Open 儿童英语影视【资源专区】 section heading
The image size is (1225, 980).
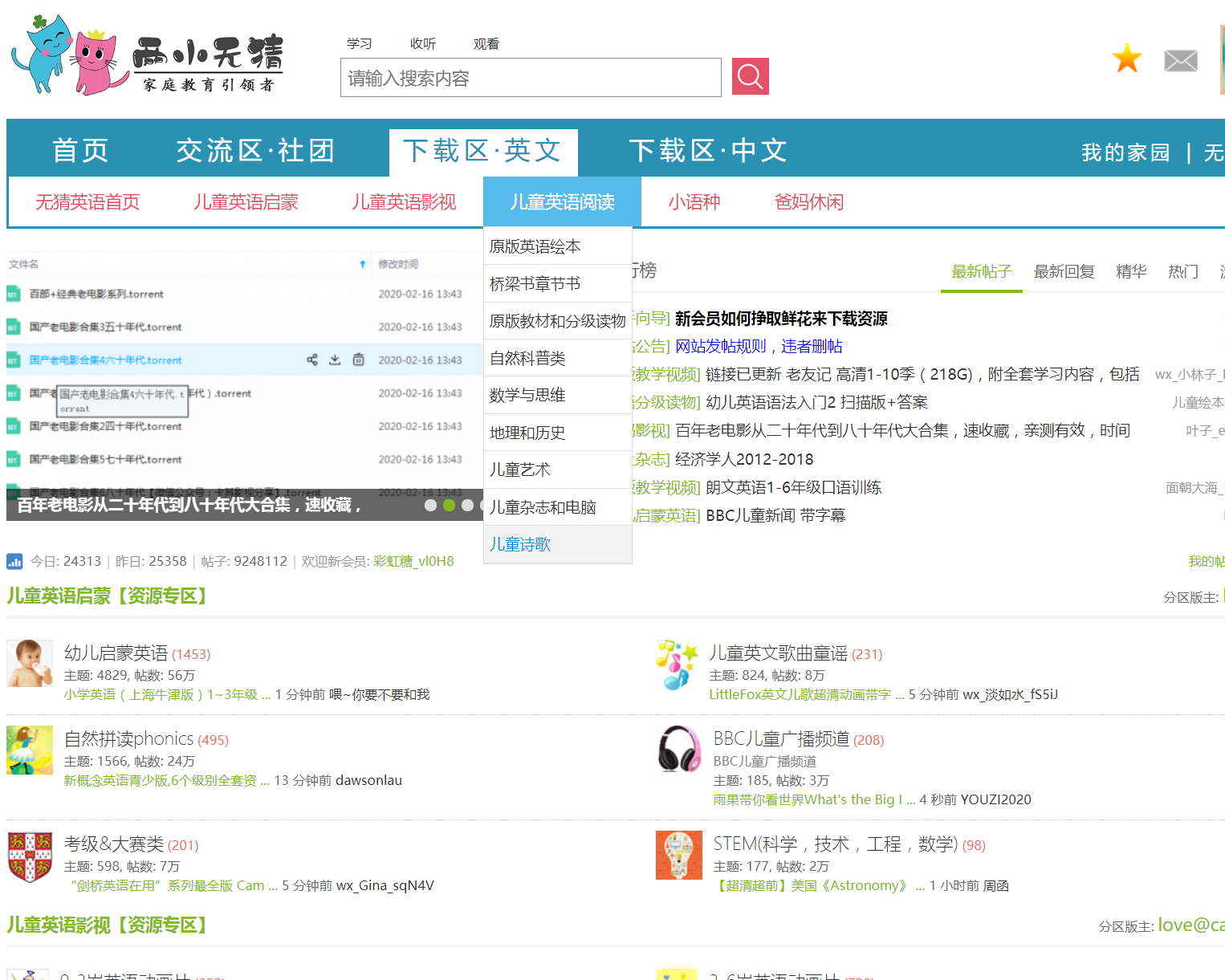[x=108, y=925]
